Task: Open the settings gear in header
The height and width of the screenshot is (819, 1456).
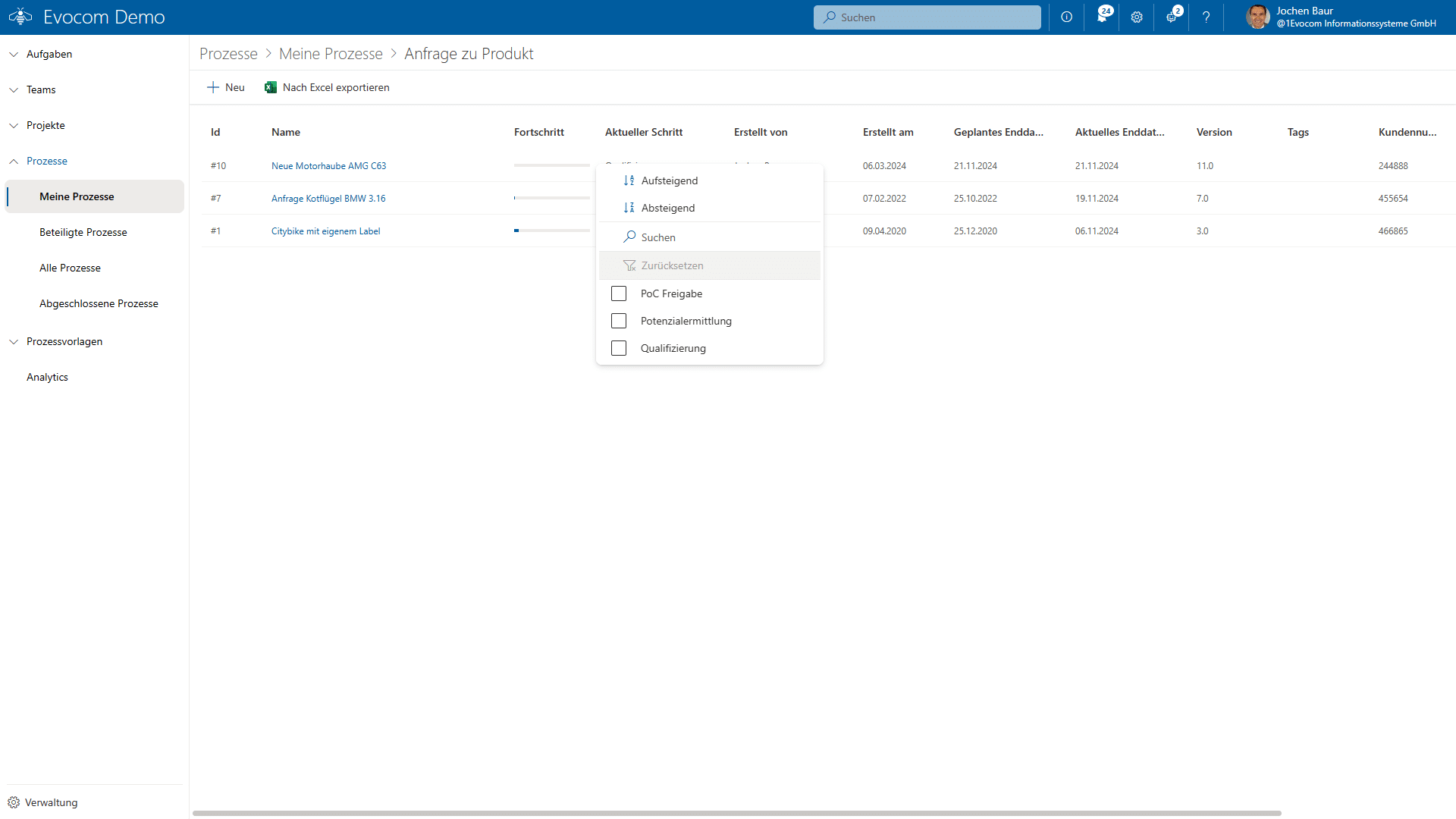Action: pyautogui.click(x=1137, y=17)
